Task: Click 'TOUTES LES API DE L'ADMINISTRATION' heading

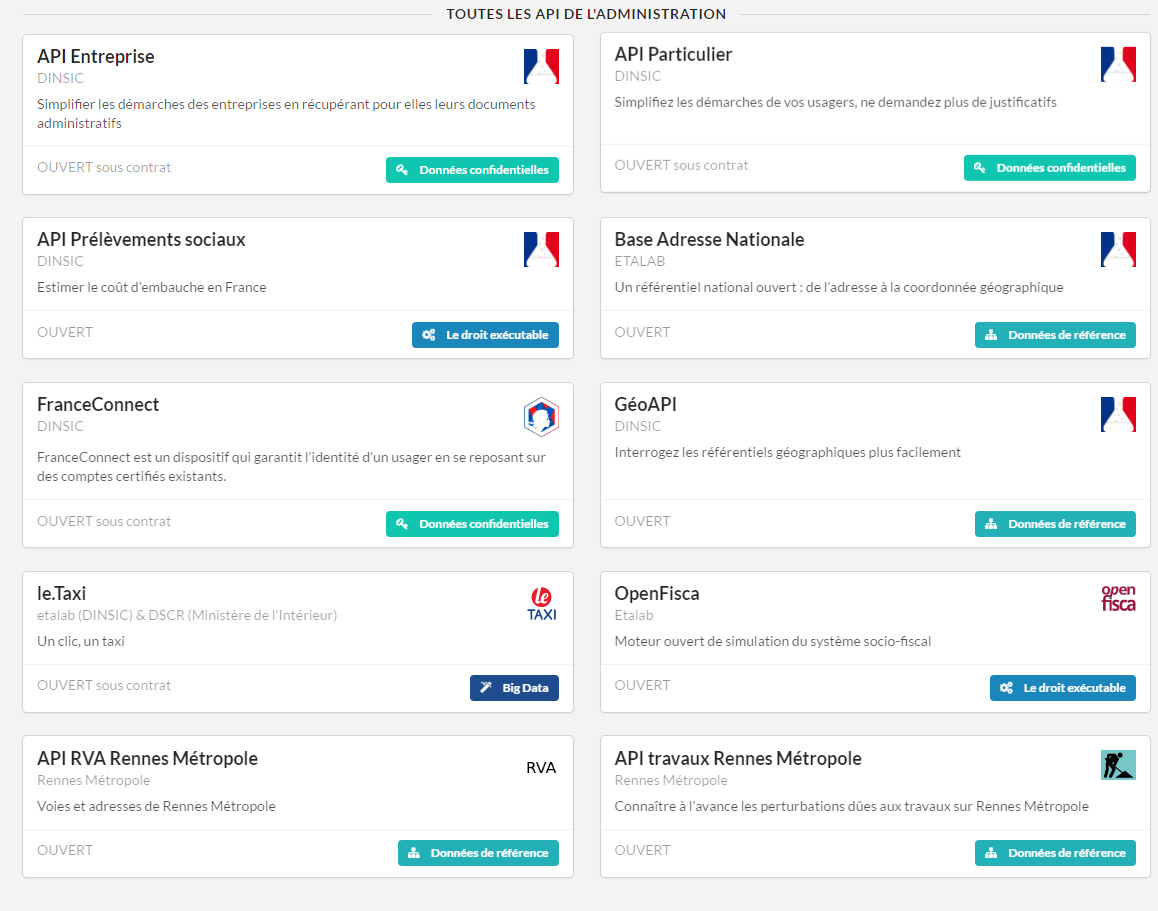Action: click(x=586, y=14)
